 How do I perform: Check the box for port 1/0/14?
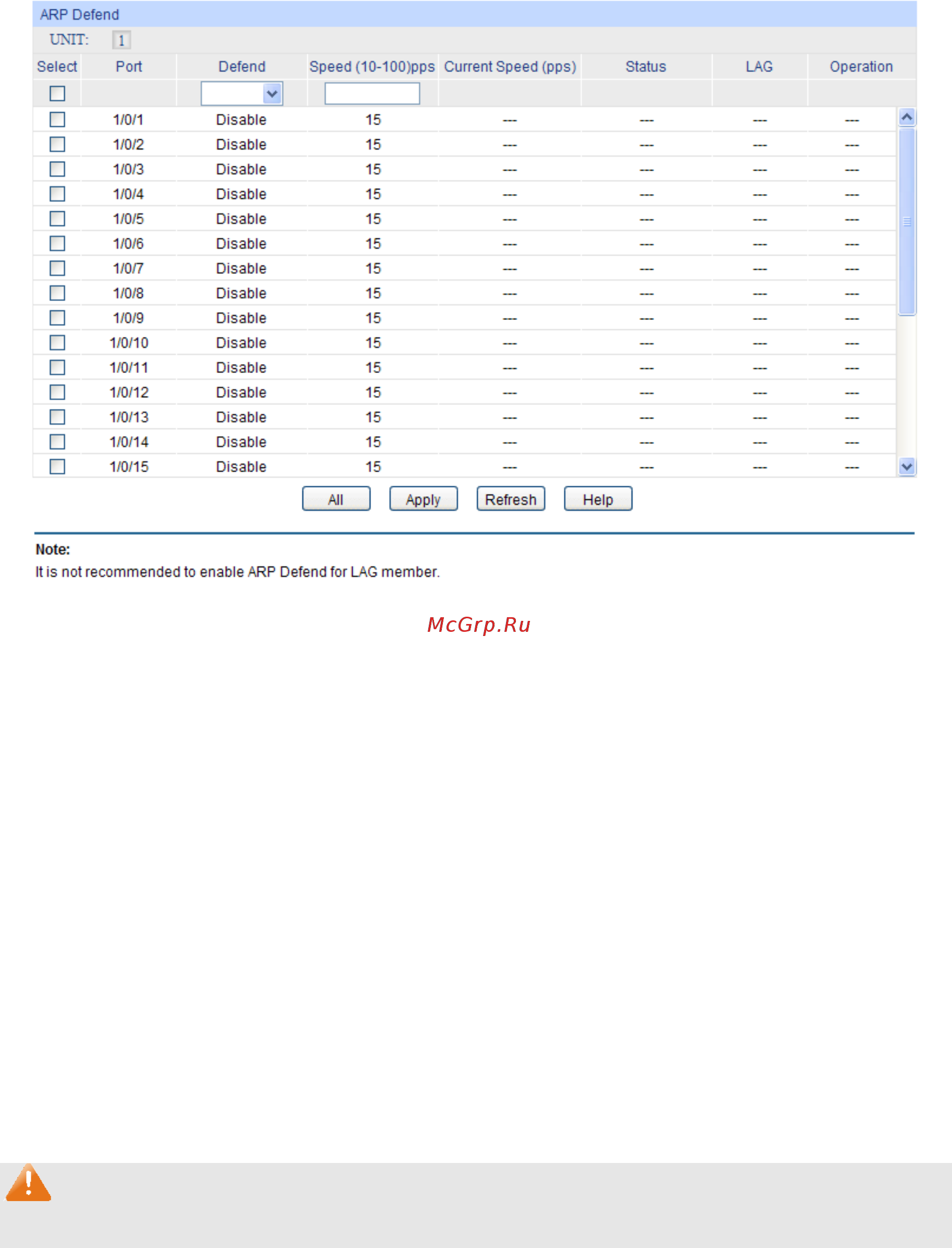(57, 441)
